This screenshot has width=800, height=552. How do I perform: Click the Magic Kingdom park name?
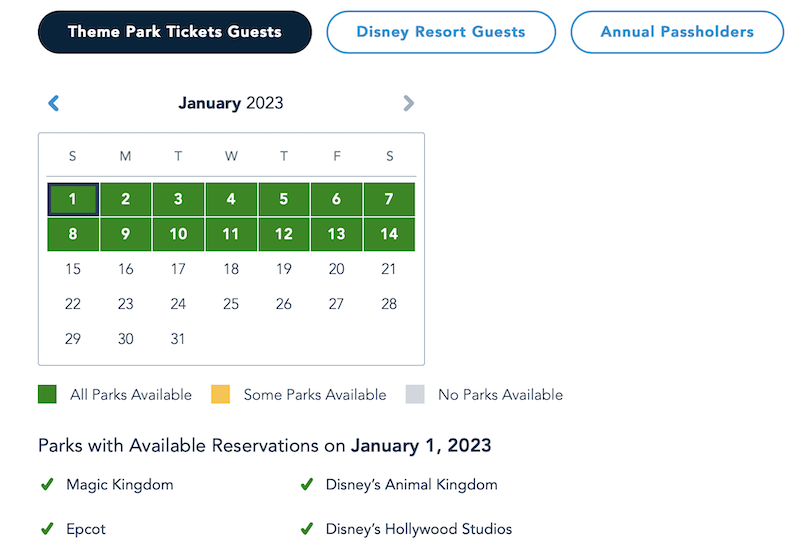point(120,485)
